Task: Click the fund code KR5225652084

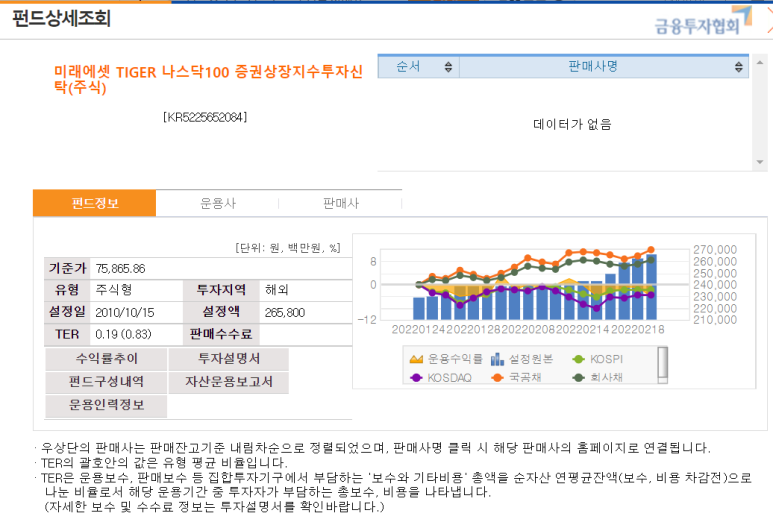Action: (205, 117)
